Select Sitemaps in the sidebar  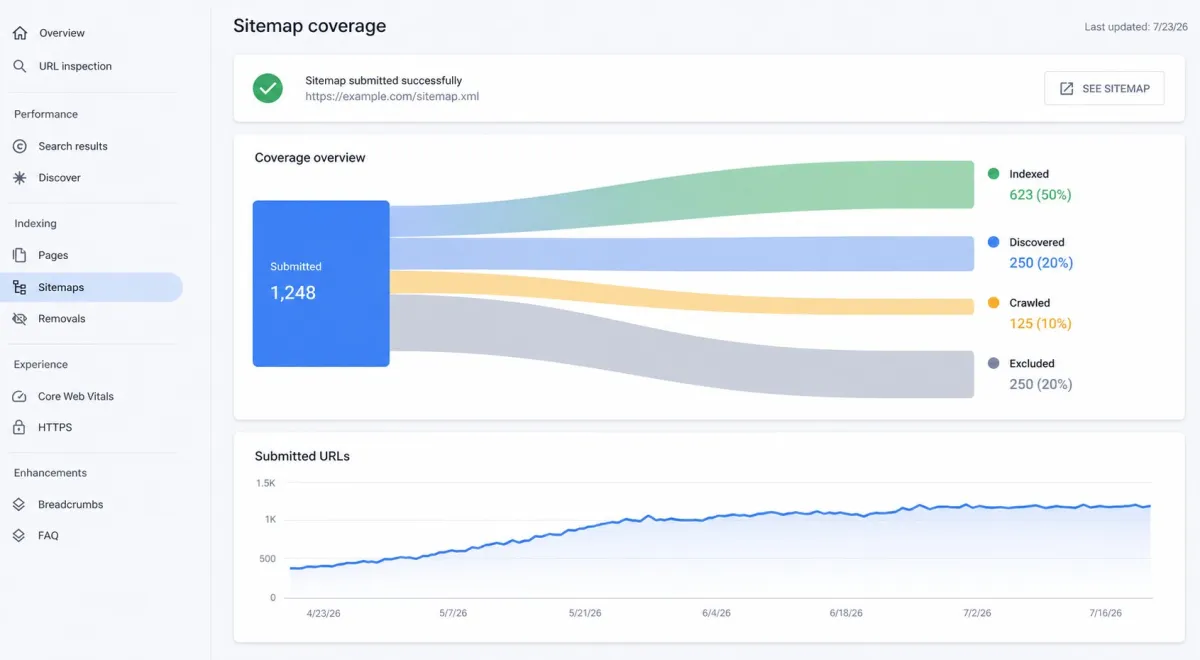point(91,287)
